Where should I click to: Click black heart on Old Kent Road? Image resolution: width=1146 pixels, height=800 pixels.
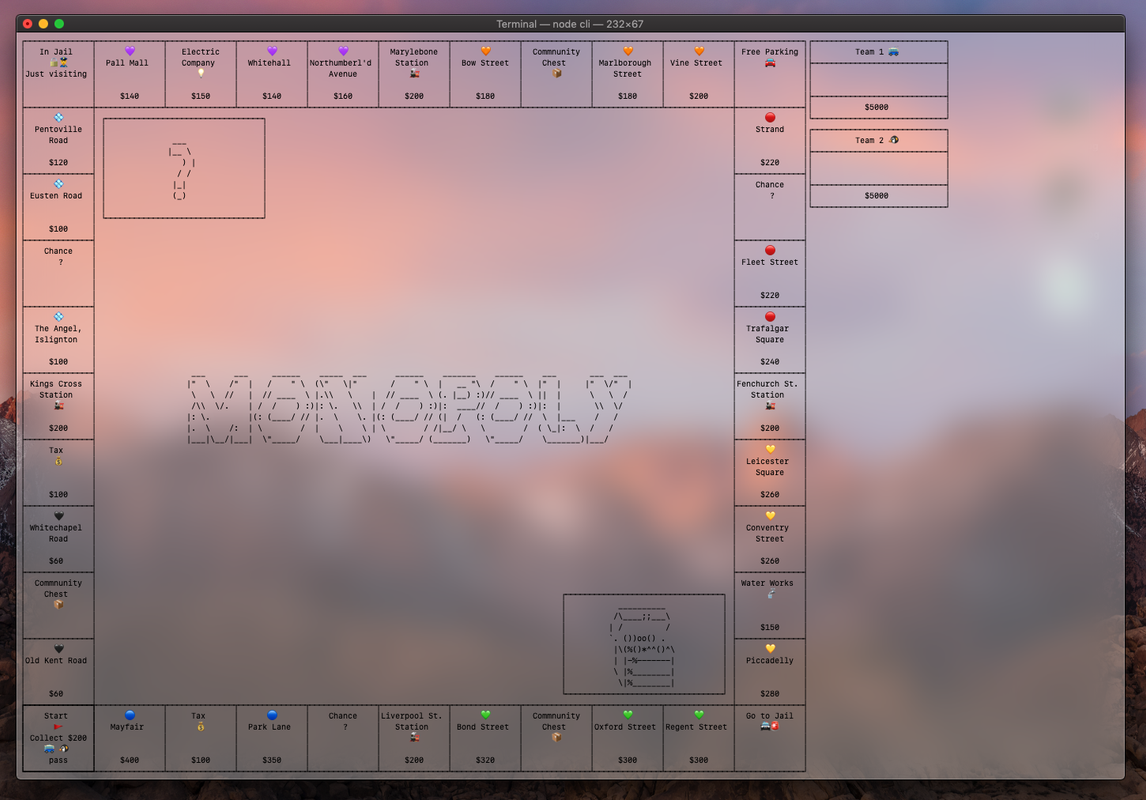pyautogui.click(x=58, y=649)
